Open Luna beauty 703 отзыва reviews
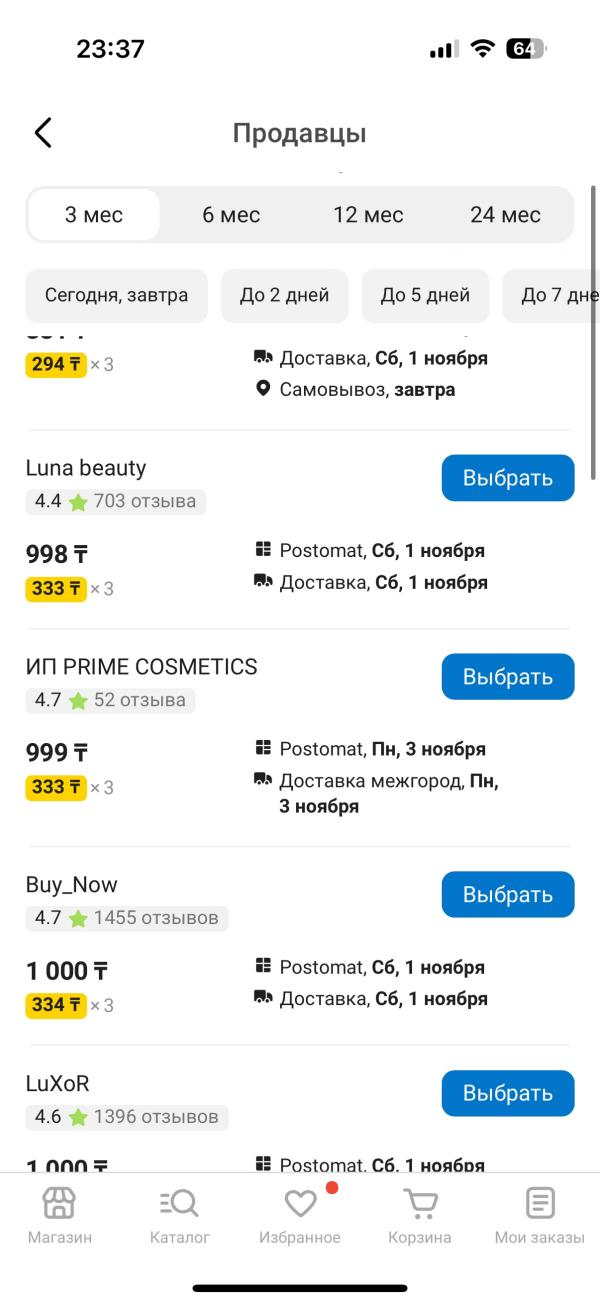Viewport: 600px width, 1303px height. [145, 501]
